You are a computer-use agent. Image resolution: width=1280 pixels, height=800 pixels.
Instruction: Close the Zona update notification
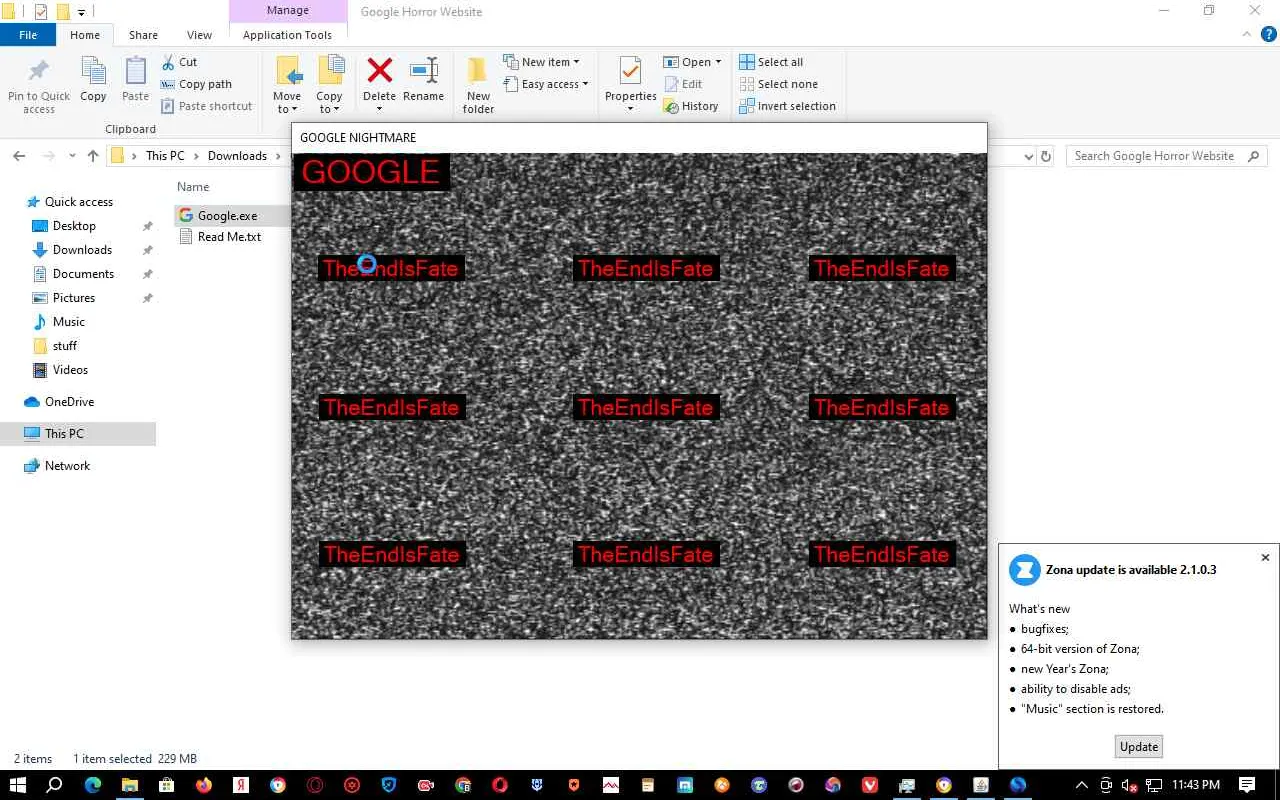[x=1265, y=558]
